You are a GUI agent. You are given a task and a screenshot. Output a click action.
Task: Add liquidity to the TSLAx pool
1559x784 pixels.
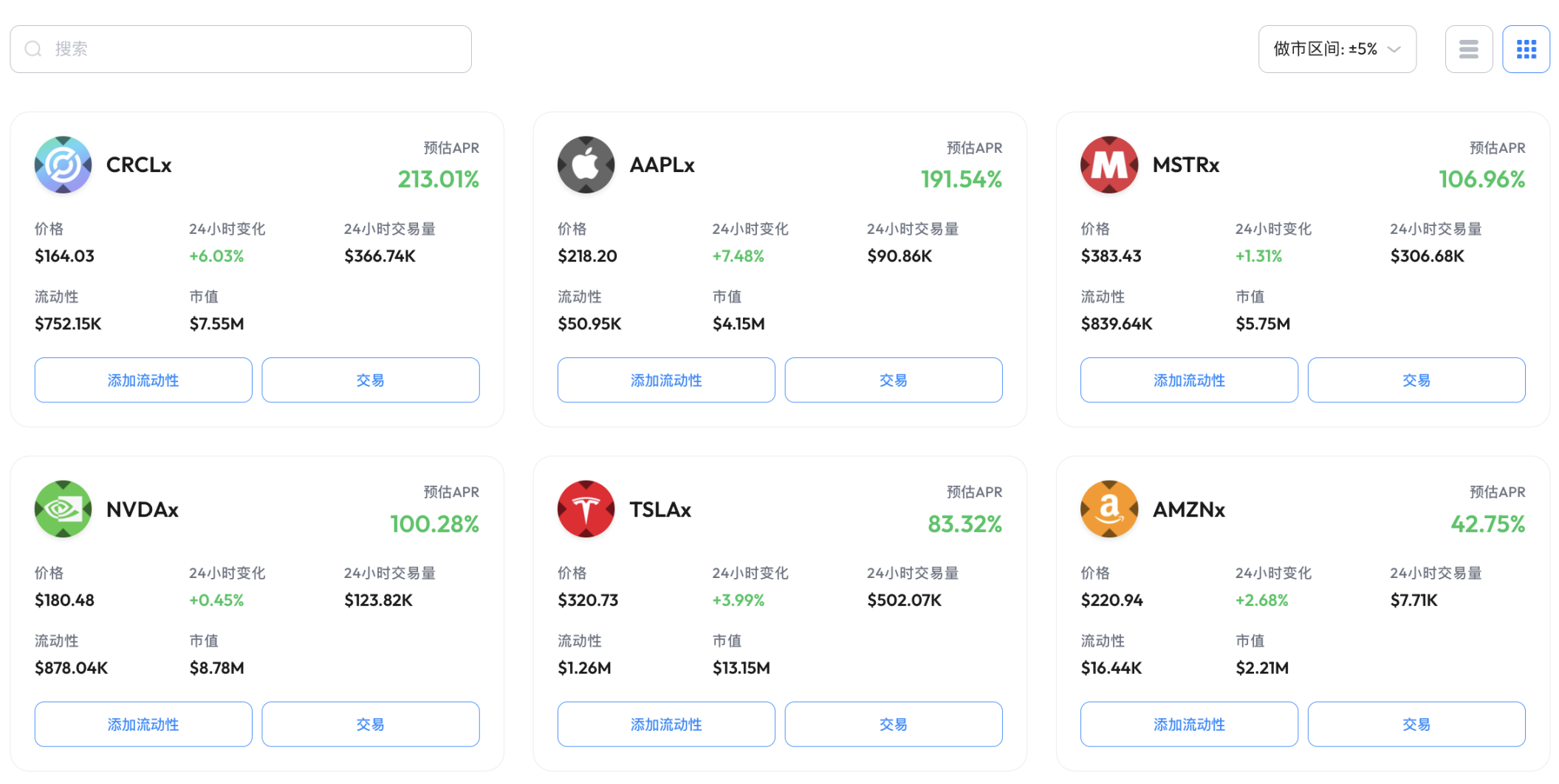tap(666, 724)
